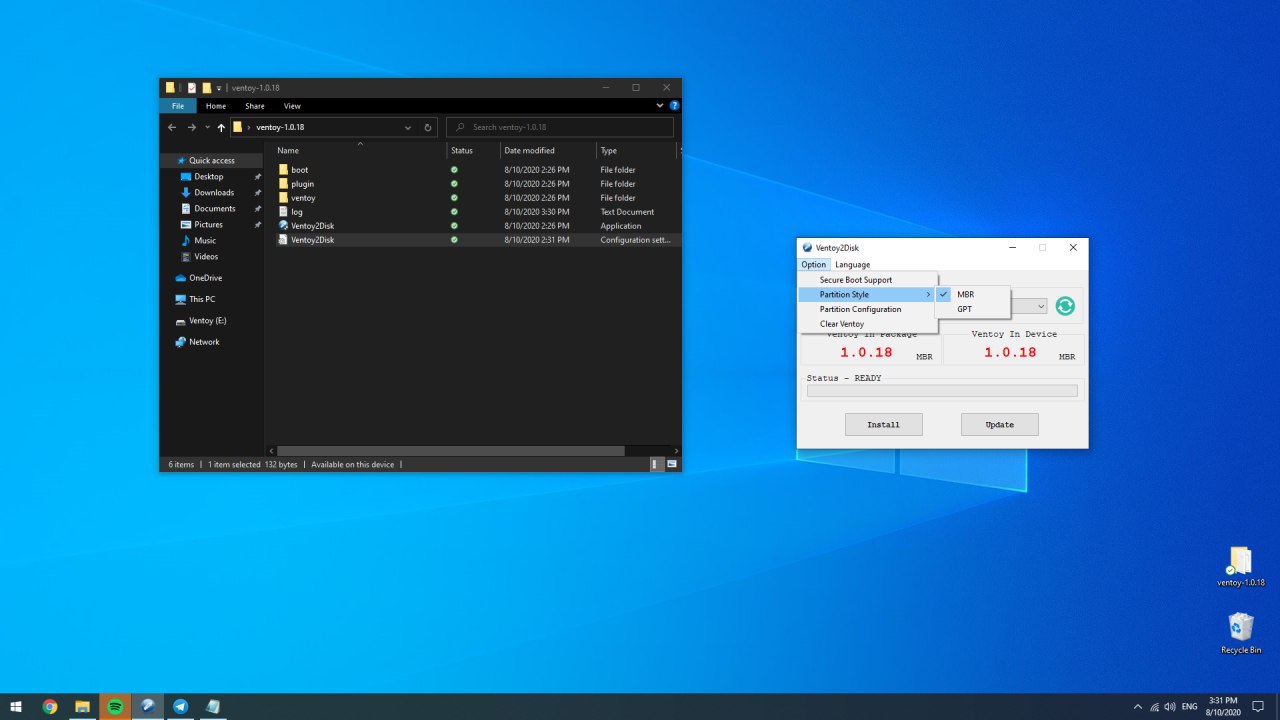Viewport: 1280px width, 720px height.
Task: Choose Secure Boot Support menu entry
Action: pos(868,280)
